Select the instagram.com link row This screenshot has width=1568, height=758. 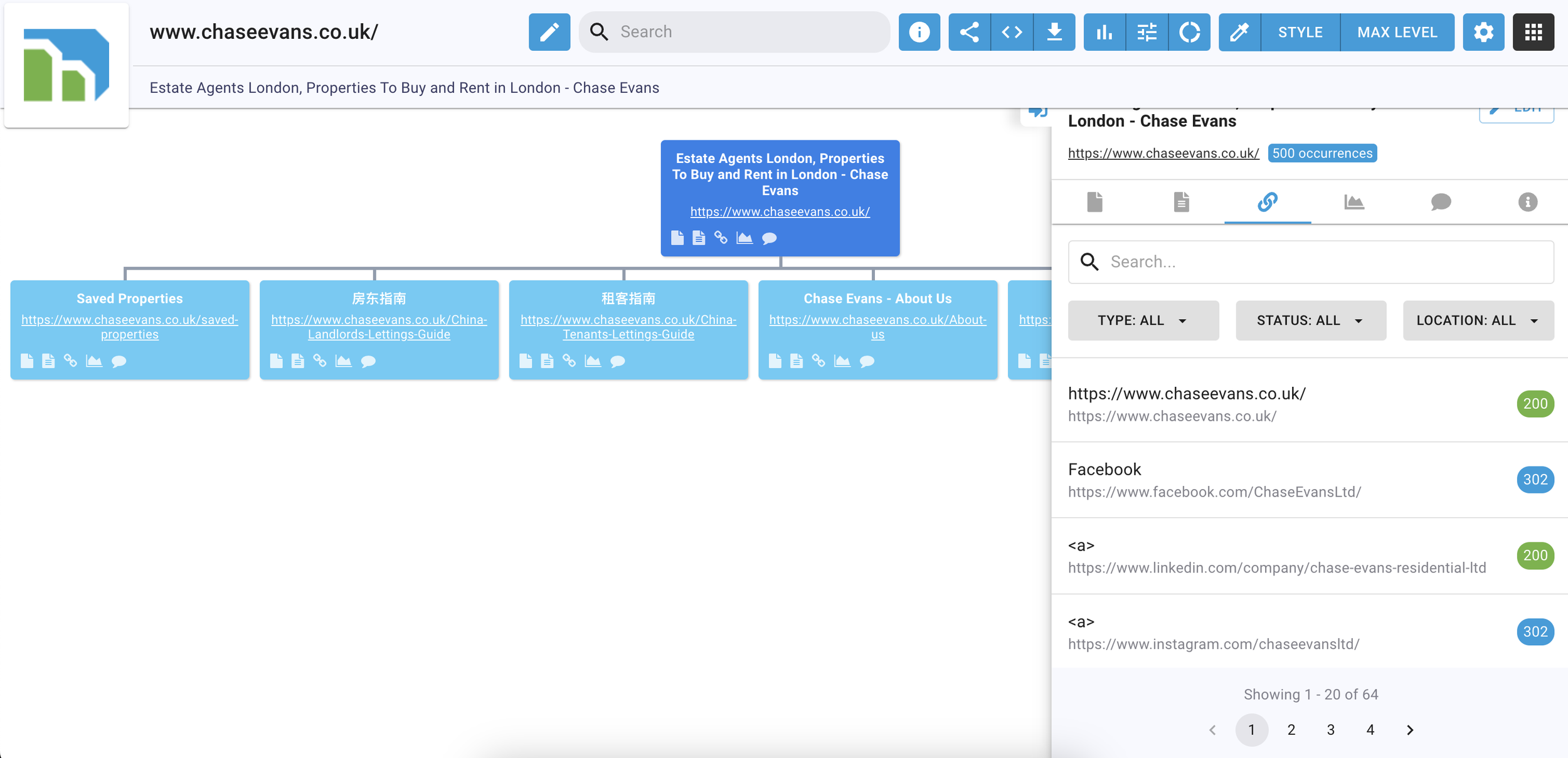point(1310,631)
